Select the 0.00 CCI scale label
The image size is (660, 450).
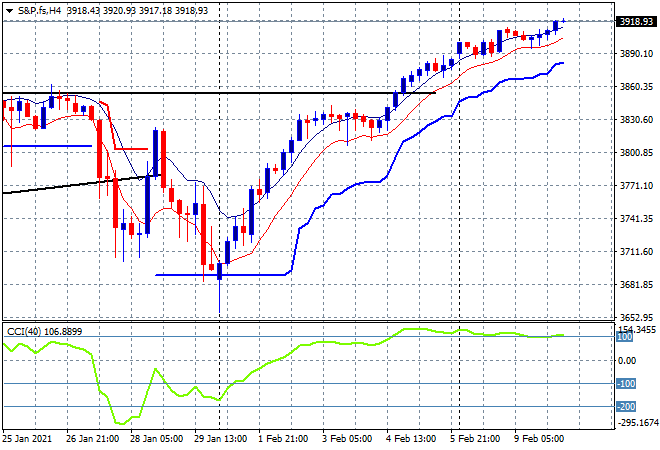coord(628,360)
